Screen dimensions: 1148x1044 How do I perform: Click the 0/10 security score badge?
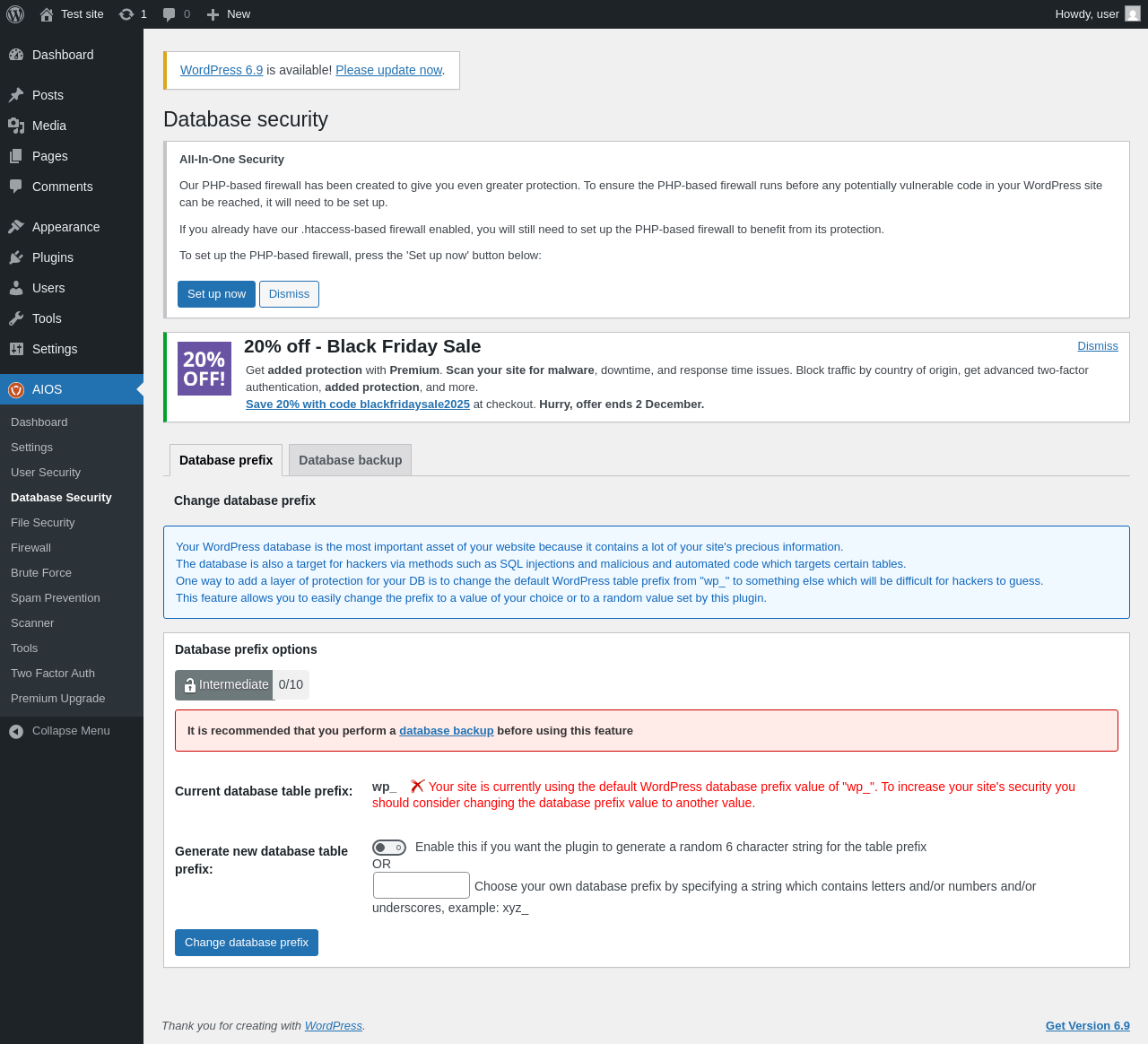291,685
